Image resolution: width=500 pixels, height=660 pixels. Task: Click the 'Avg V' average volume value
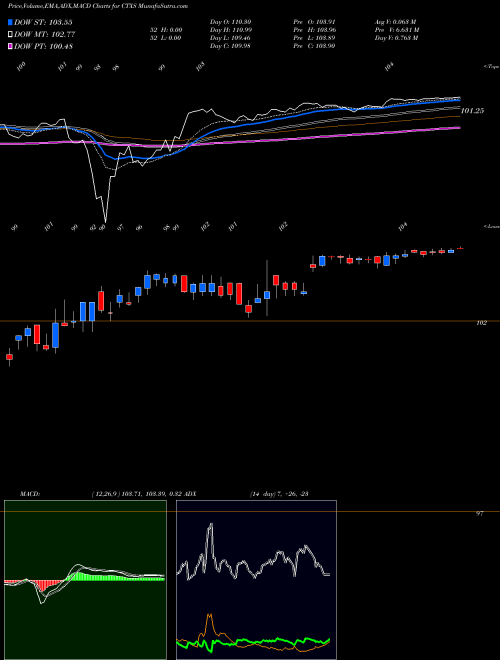pyautogui.click(x=396, y=22)
